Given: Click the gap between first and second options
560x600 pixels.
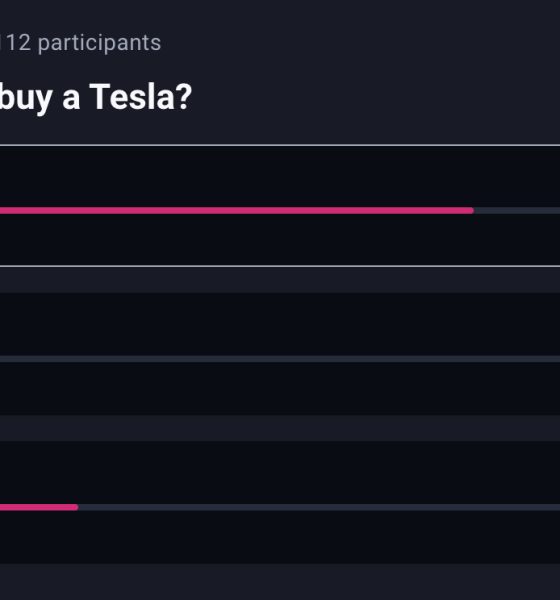Looking at the screenshot, I should tap(280, 280).
